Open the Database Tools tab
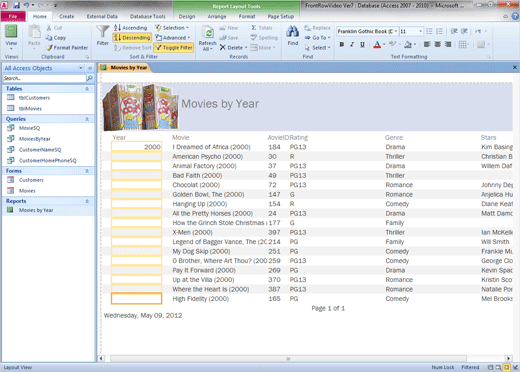Image resolution: width=520 pixels, height=372 pixels. pyautogui.click(x=147, y=16)
